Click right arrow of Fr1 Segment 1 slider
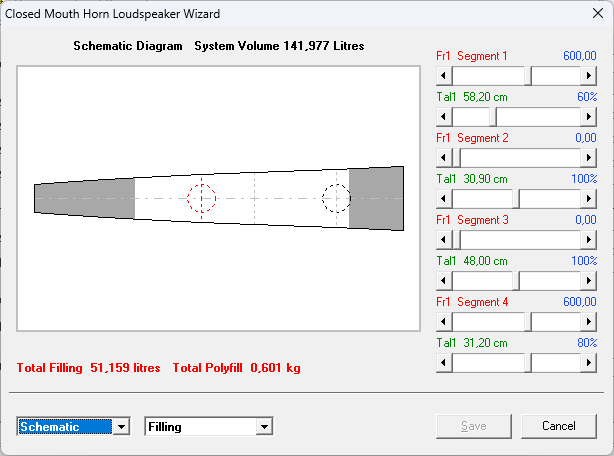This screenshot has height=456, width=614. [589, 76]
